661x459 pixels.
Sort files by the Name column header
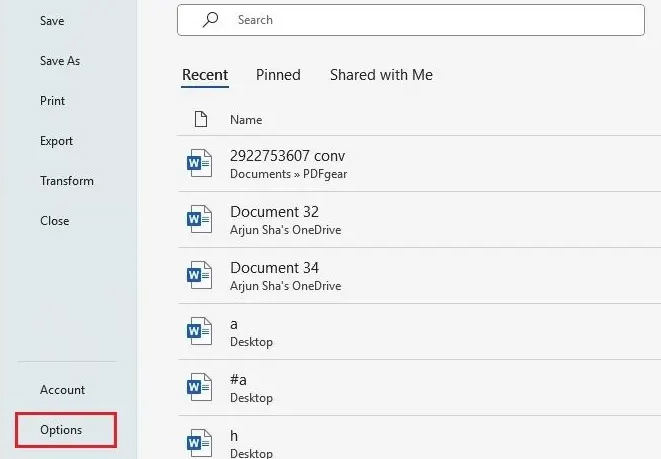tap(246, 120)
